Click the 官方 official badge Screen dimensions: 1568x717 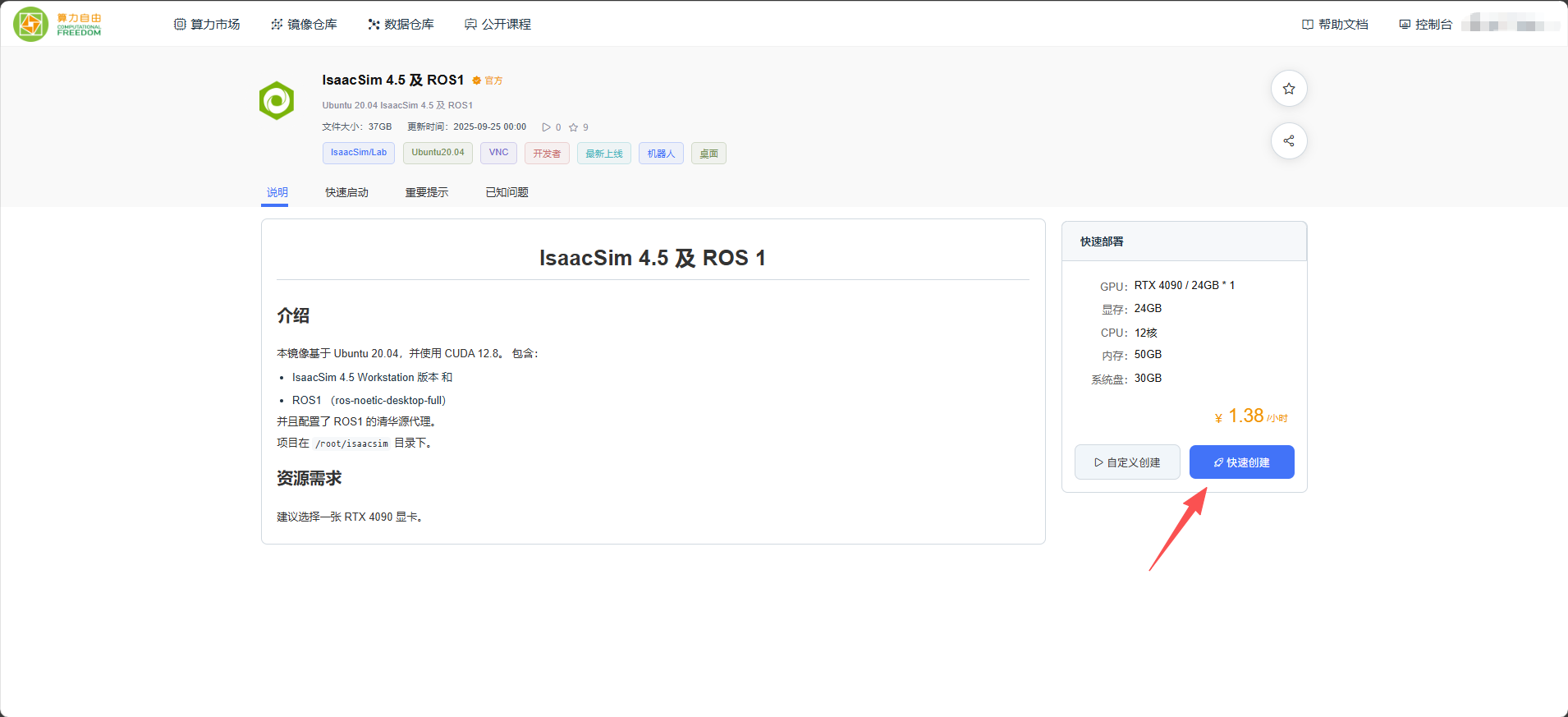(488, 80)
